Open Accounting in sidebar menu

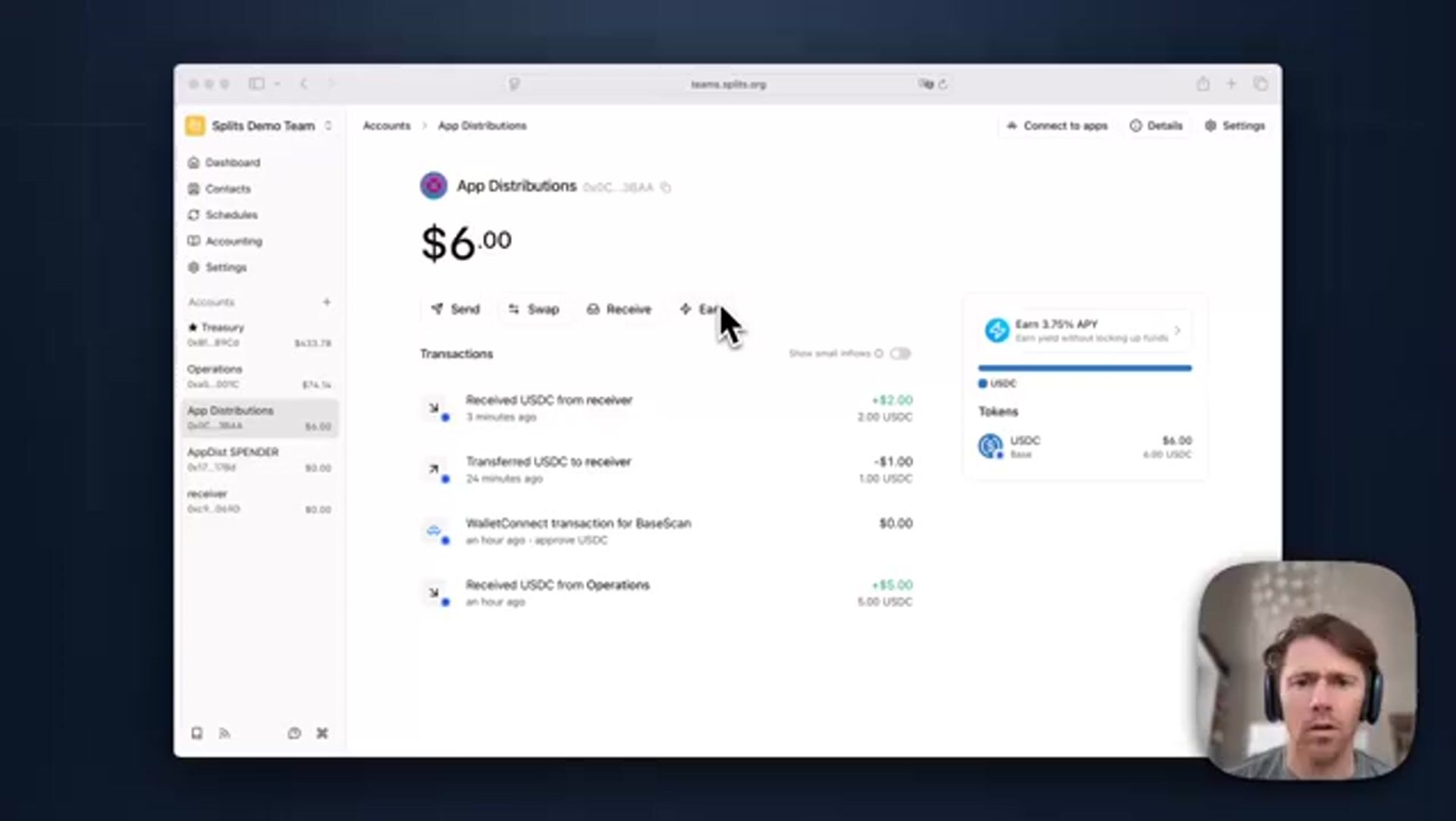(233, 241)
